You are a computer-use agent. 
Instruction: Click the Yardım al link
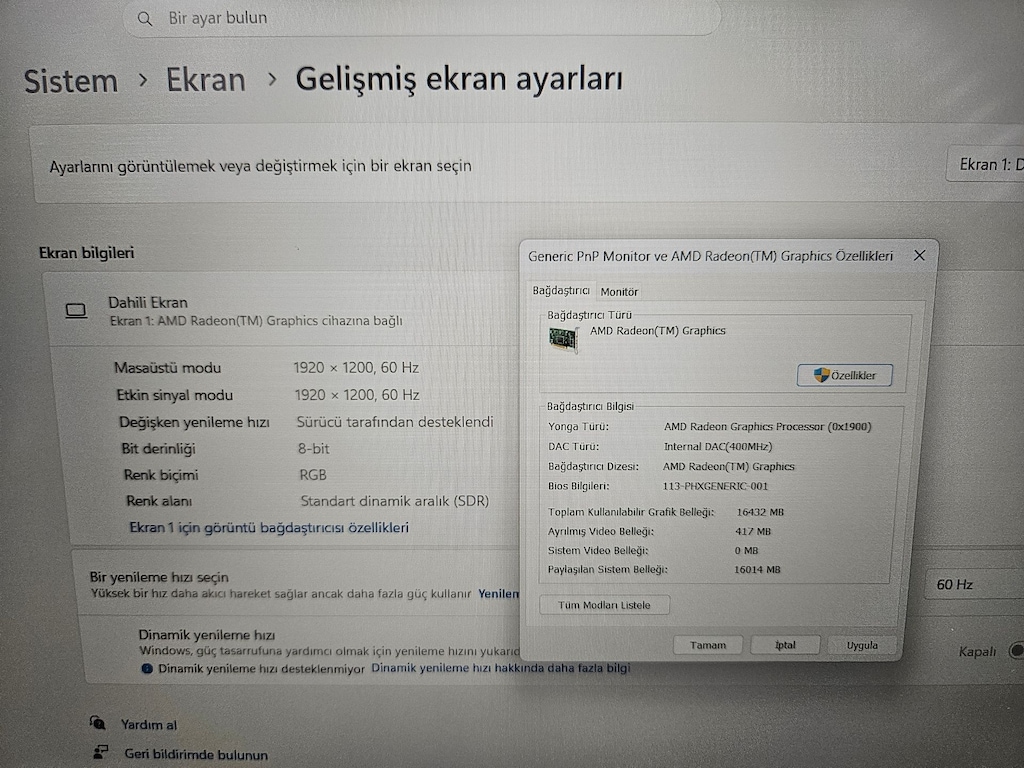point(149,725)
